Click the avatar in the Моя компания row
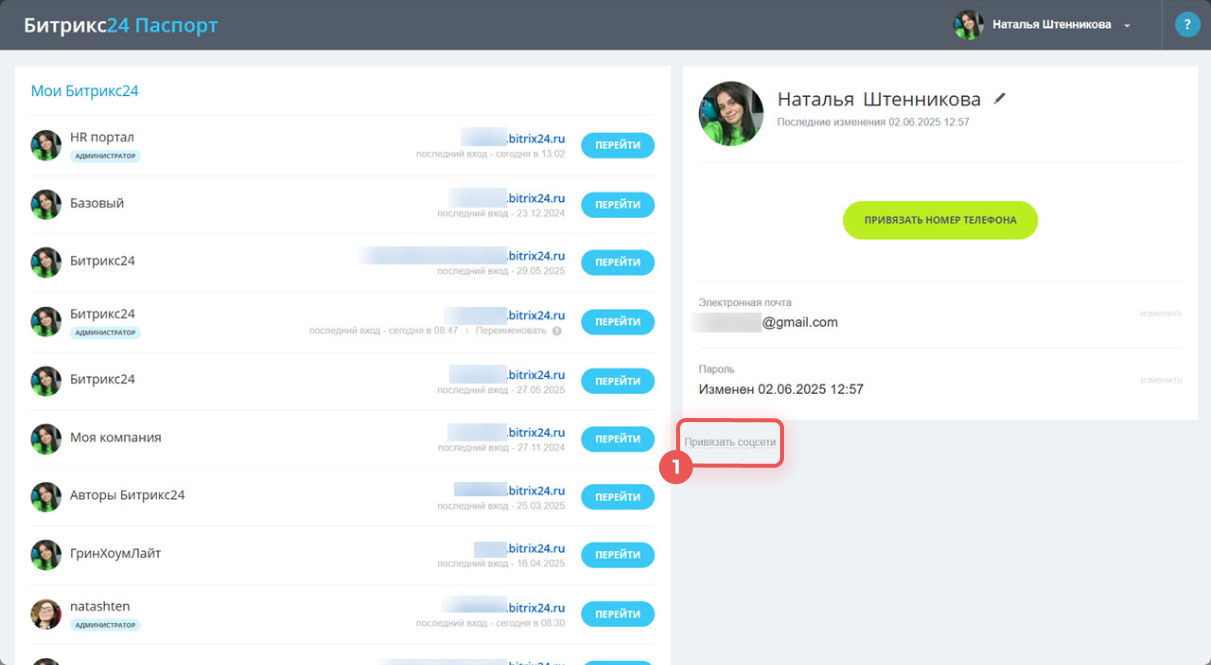This screenshot has width=1211, height=665. (46, 438)
